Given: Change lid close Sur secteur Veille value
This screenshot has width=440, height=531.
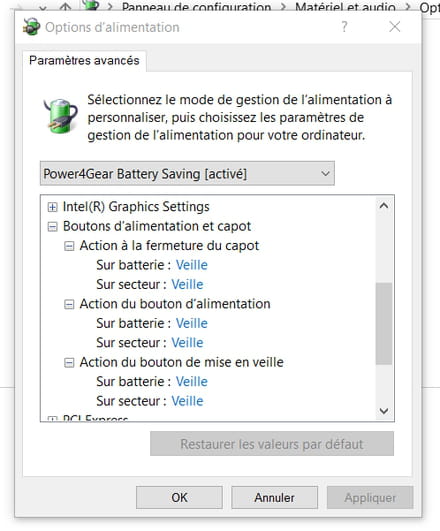Looking at the screenshot, I should [x=187, y=284].
